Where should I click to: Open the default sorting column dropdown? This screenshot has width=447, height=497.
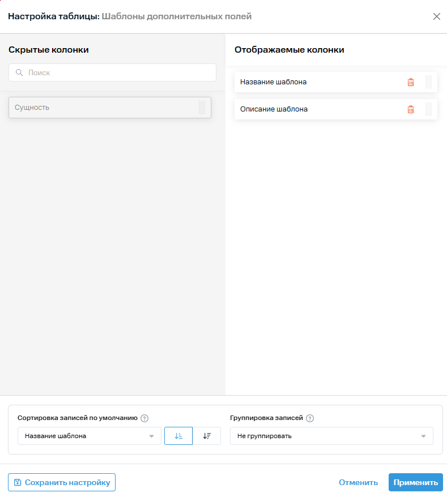coord(89,436)
